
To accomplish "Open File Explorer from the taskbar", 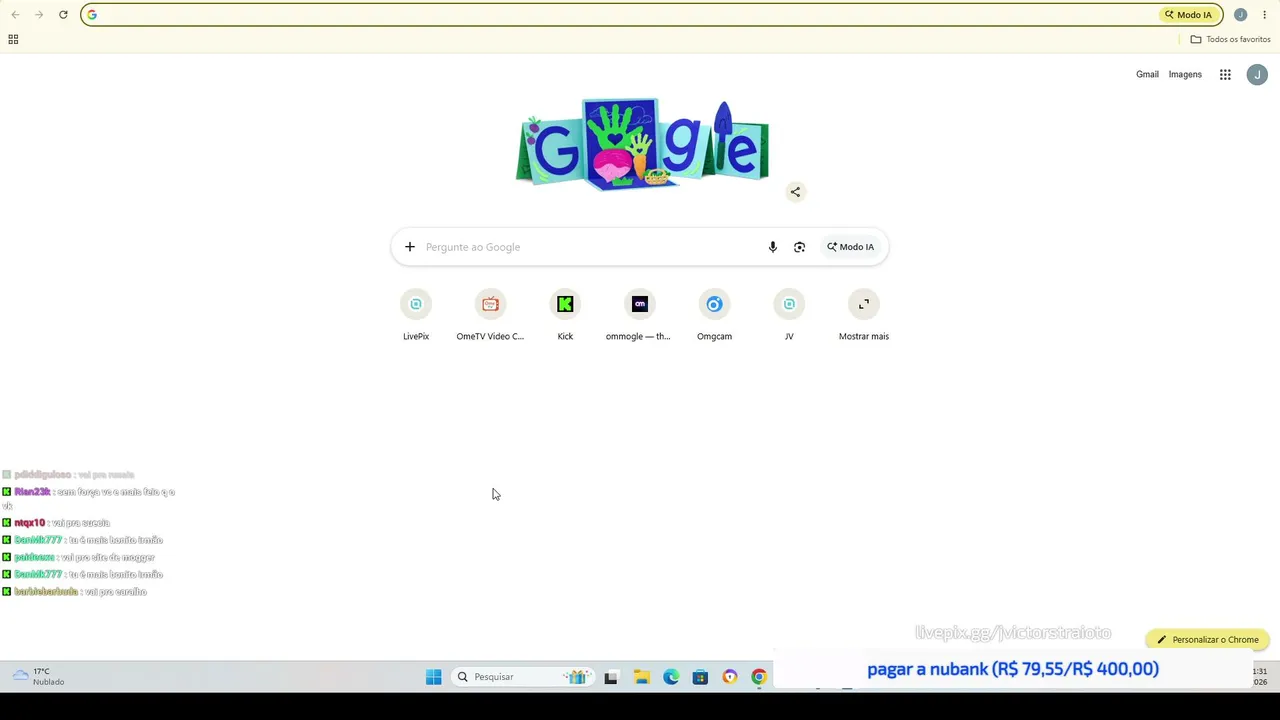I will click(641, 677).
